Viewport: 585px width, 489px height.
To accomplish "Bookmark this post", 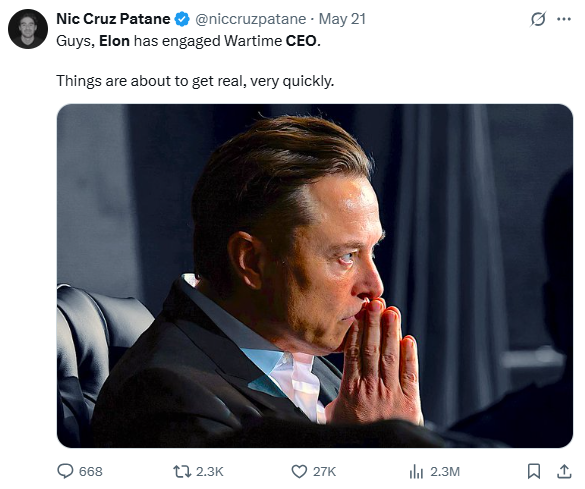I will (534, 471).
